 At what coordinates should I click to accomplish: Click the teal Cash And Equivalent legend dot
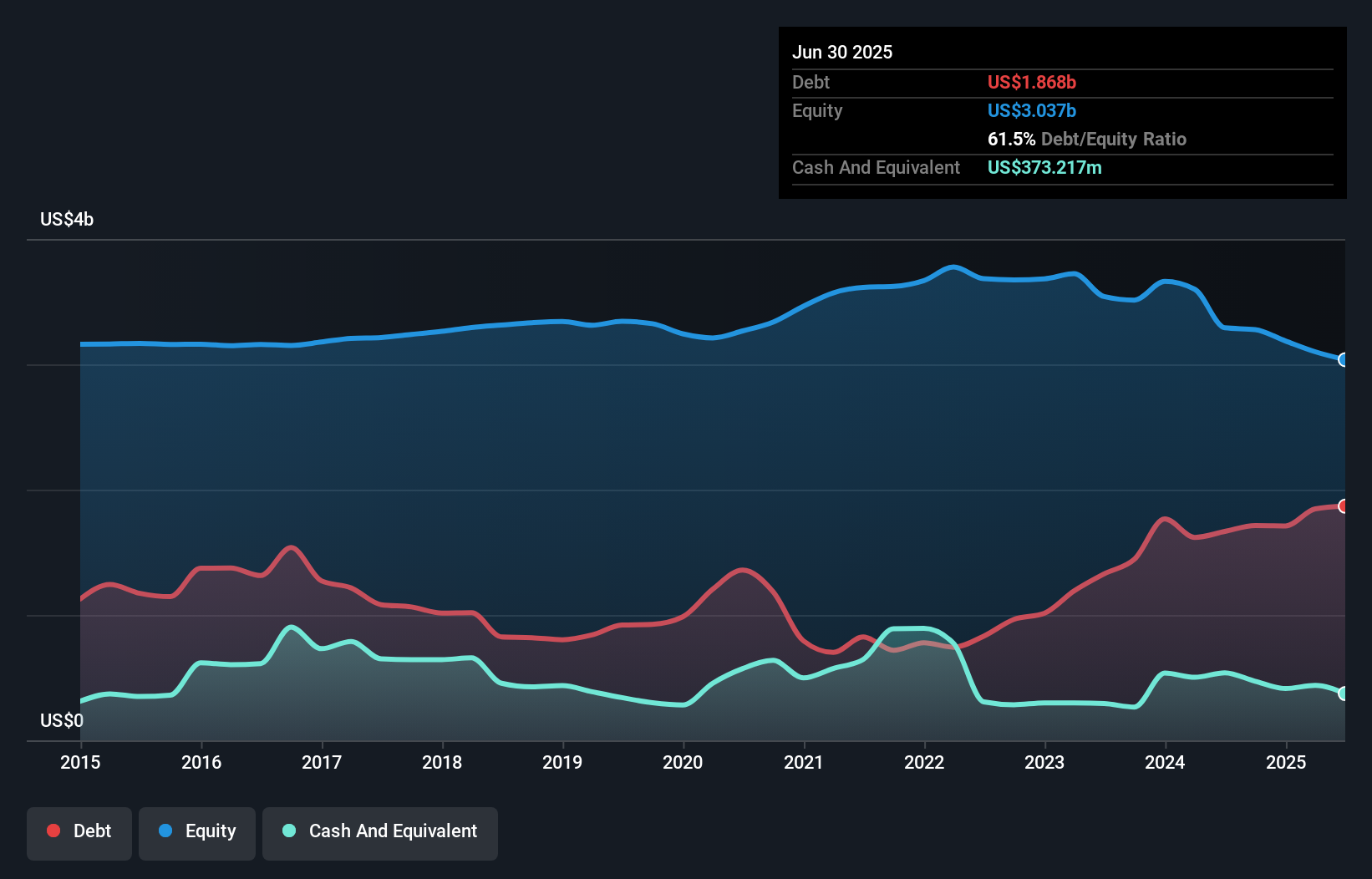tap(287, 831)
